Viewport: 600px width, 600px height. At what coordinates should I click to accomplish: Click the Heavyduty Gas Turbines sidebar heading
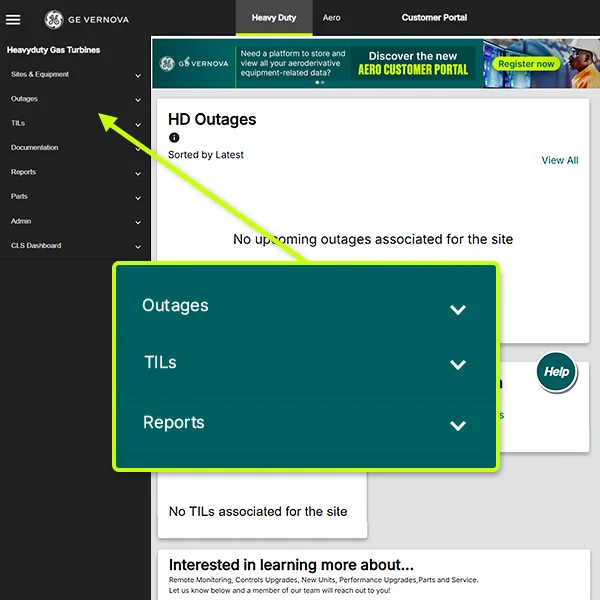[x=54, y=50]
